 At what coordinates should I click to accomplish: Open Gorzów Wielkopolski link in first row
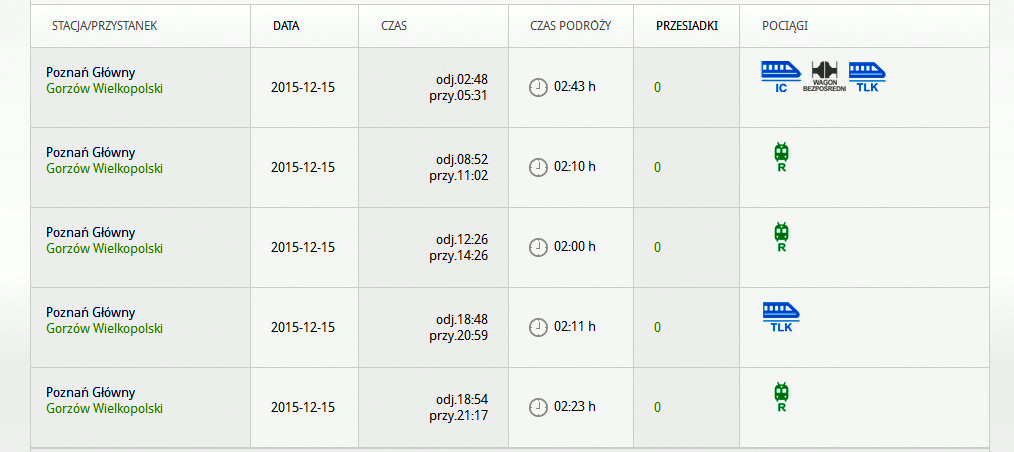point(104,88)
